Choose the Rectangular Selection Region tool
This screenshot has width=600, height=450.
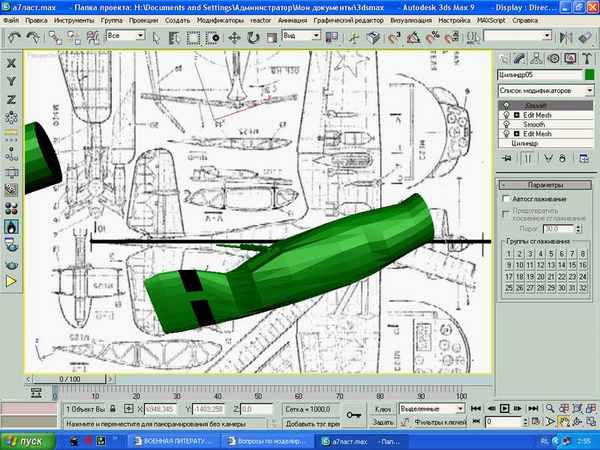193,38
